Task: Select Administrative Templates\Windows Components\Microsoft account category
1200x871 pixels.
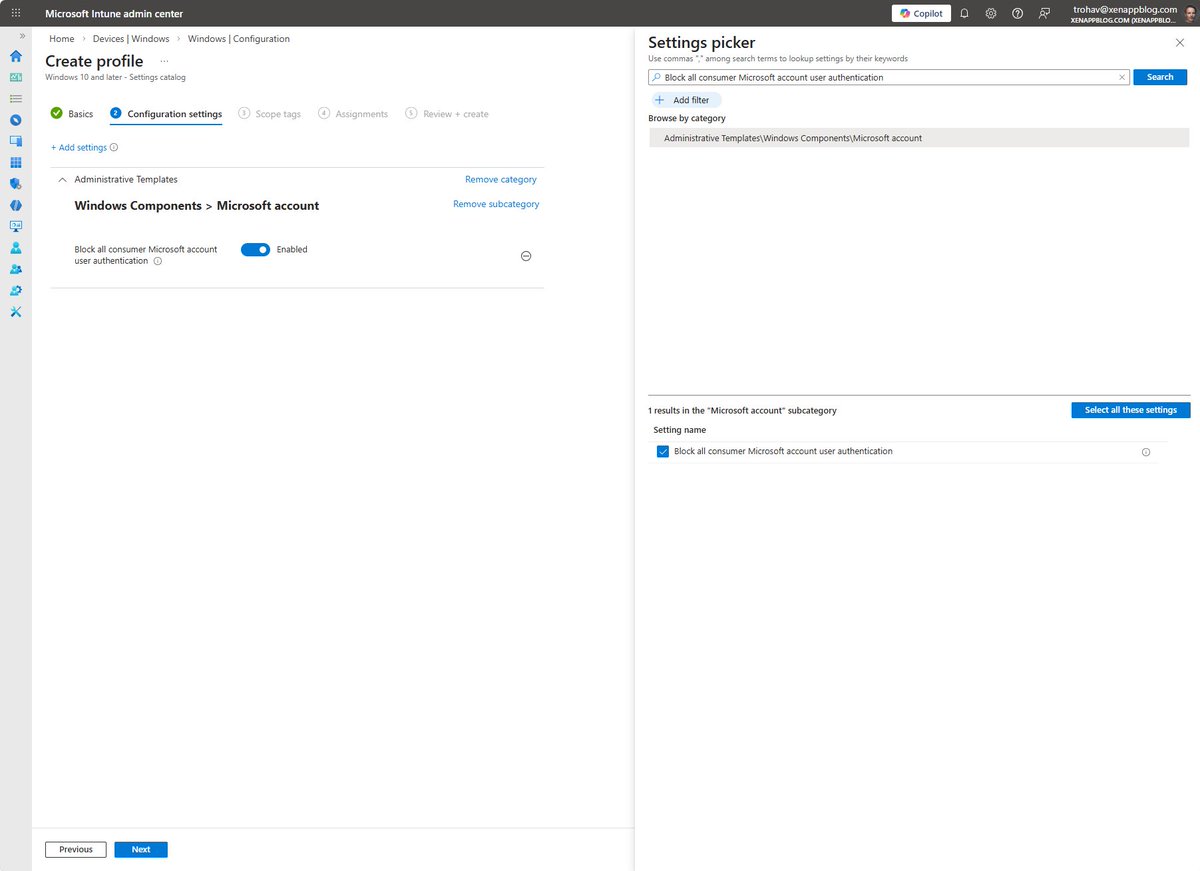Action: [919, 138]
